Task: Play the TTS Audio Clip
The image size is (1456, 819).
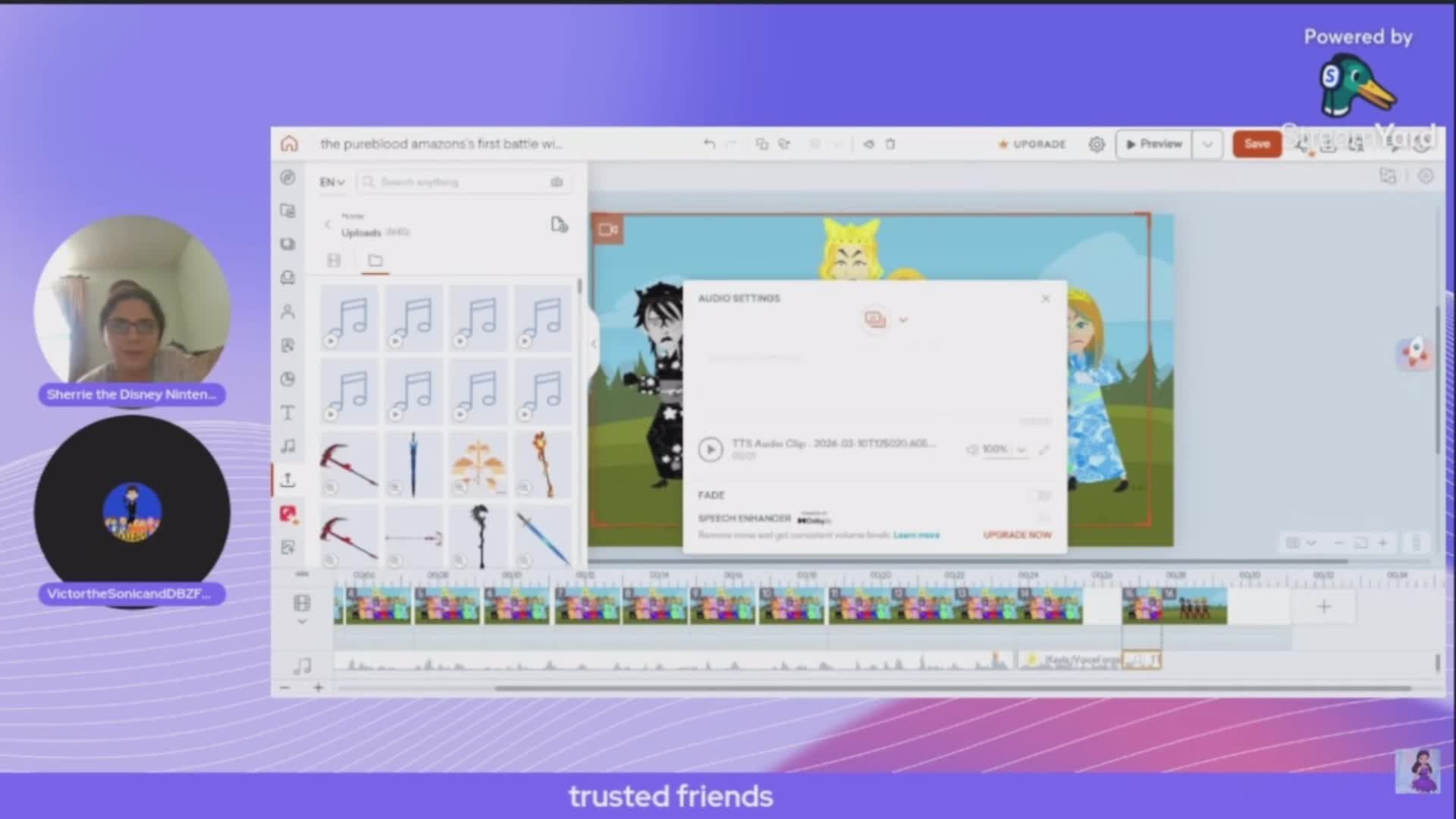Action: point(711,450)
